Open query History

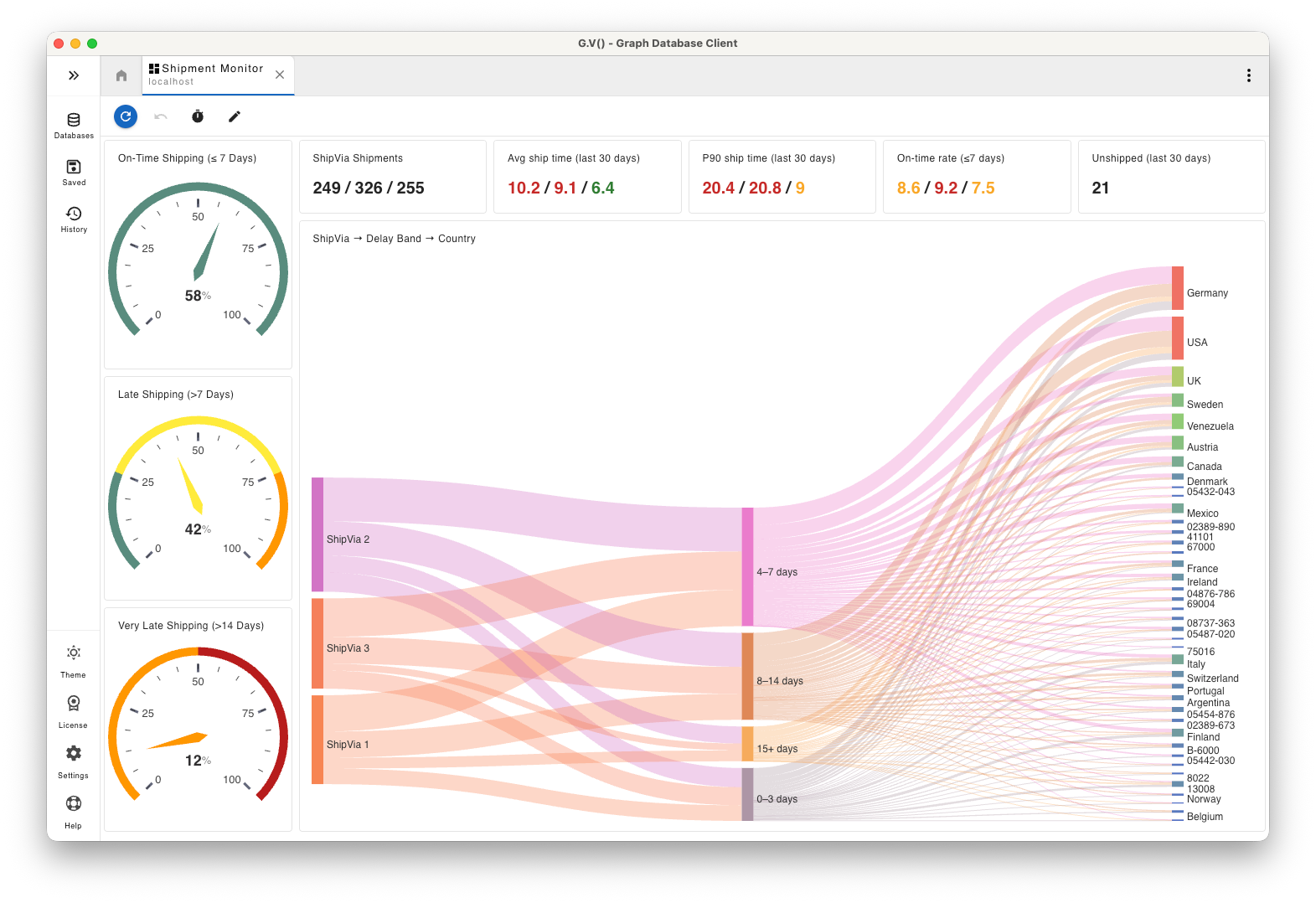click(x=74, y=219)
